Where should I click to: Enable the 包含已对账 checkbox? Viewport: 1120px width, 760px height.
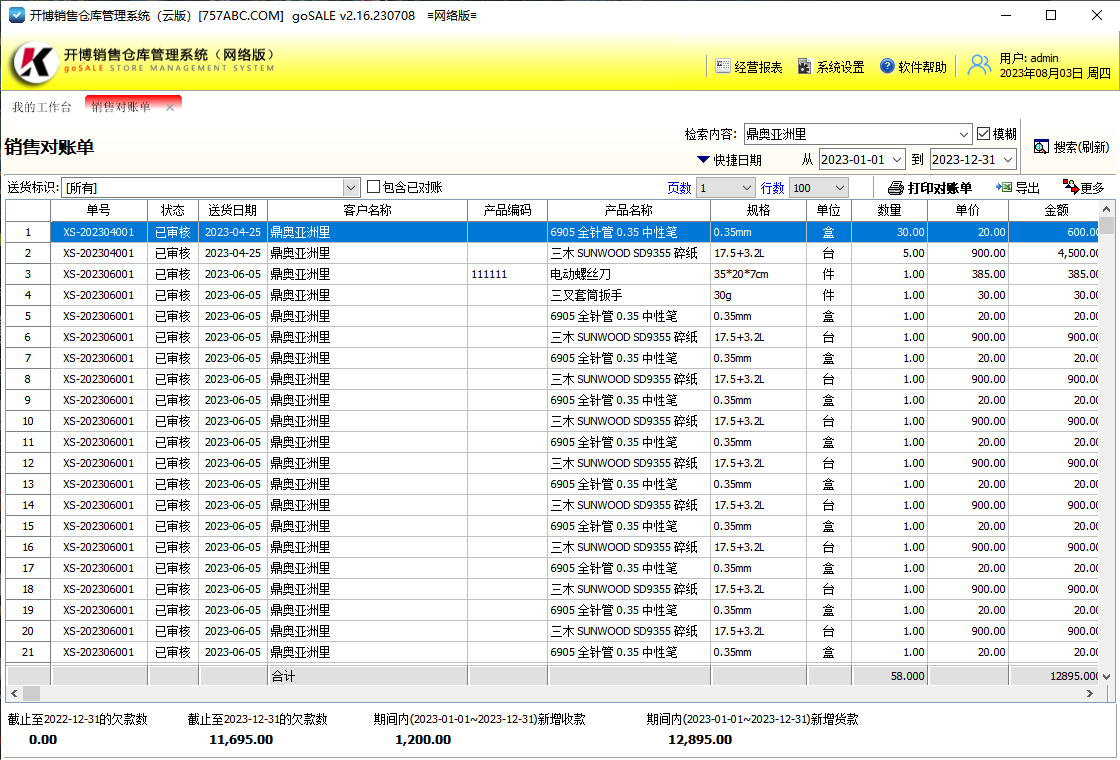374,187
